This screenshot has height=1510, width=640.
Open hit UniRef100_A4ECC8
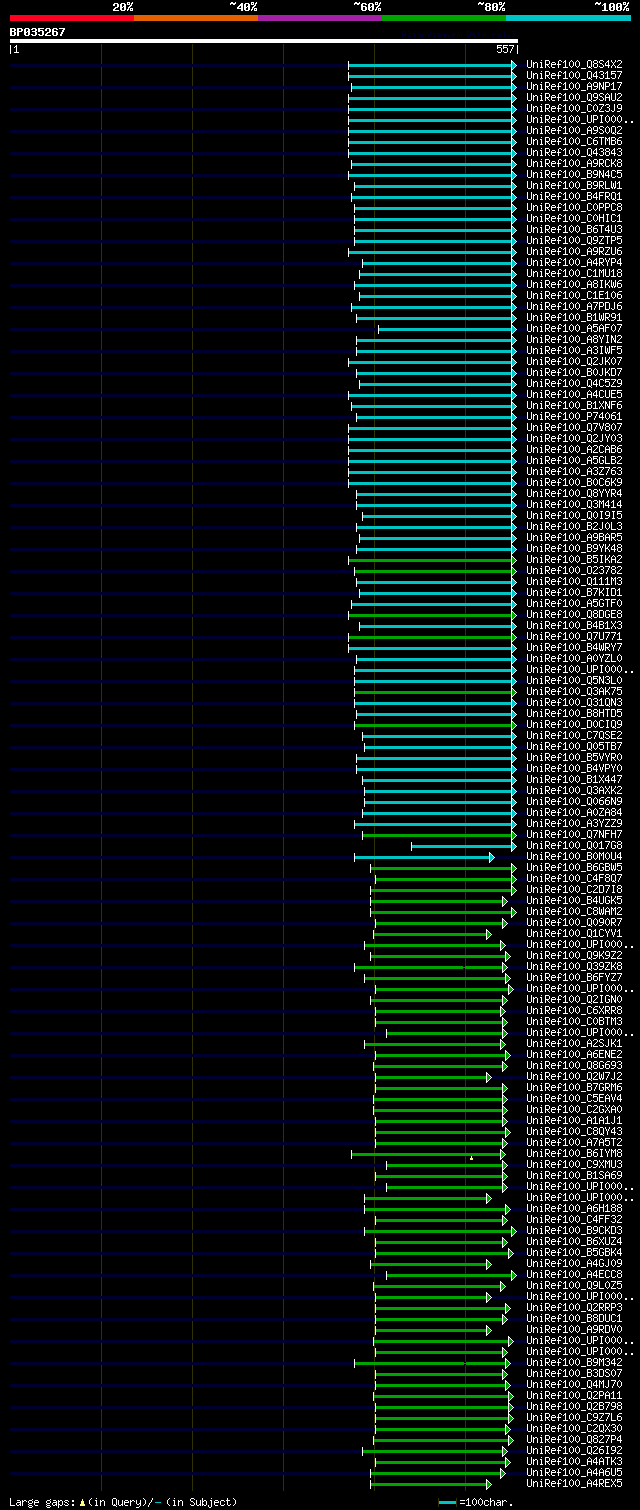click(x=574, y=1274)
